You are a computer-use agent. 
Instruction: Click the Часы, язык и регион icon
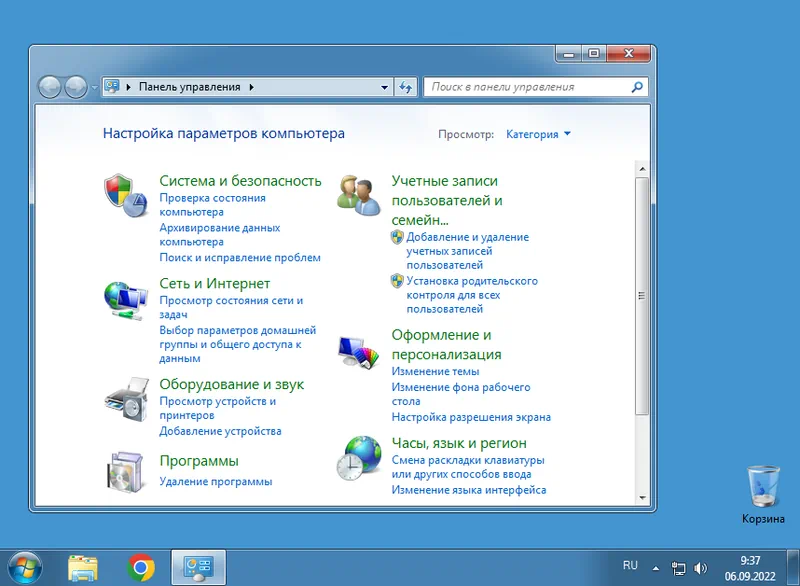pos(358,458)
